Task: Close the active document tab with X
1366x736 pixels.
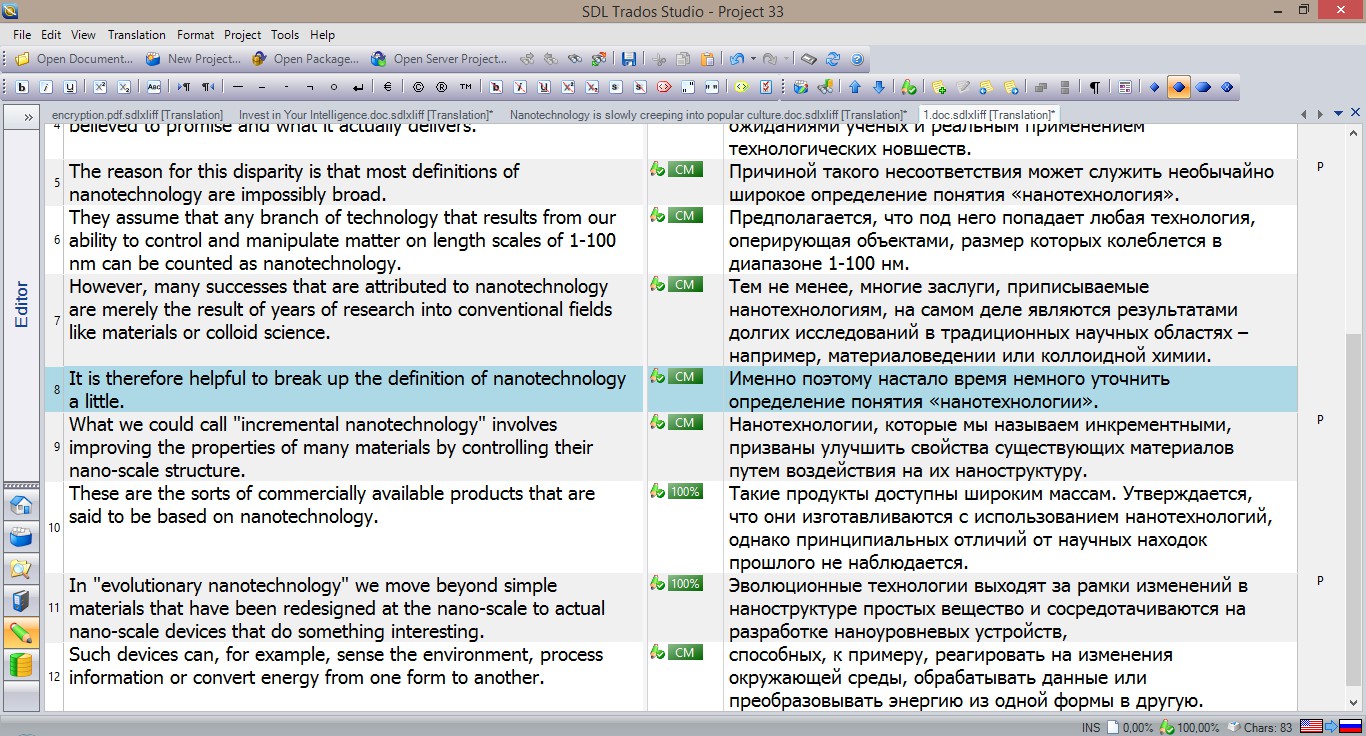Action: pos(1355,114)
